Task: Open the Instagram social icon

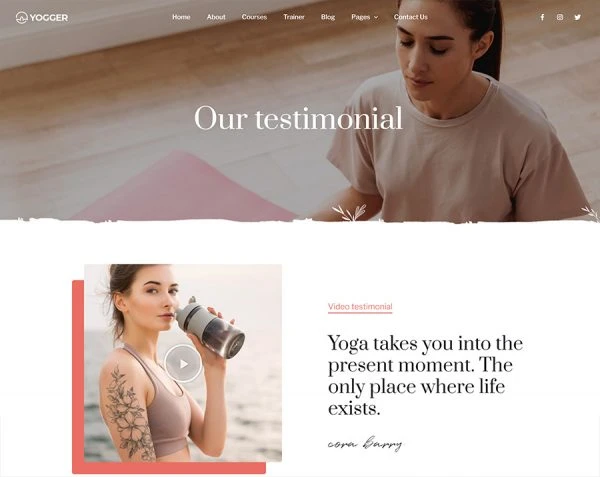Action: [x=560, y=17]
